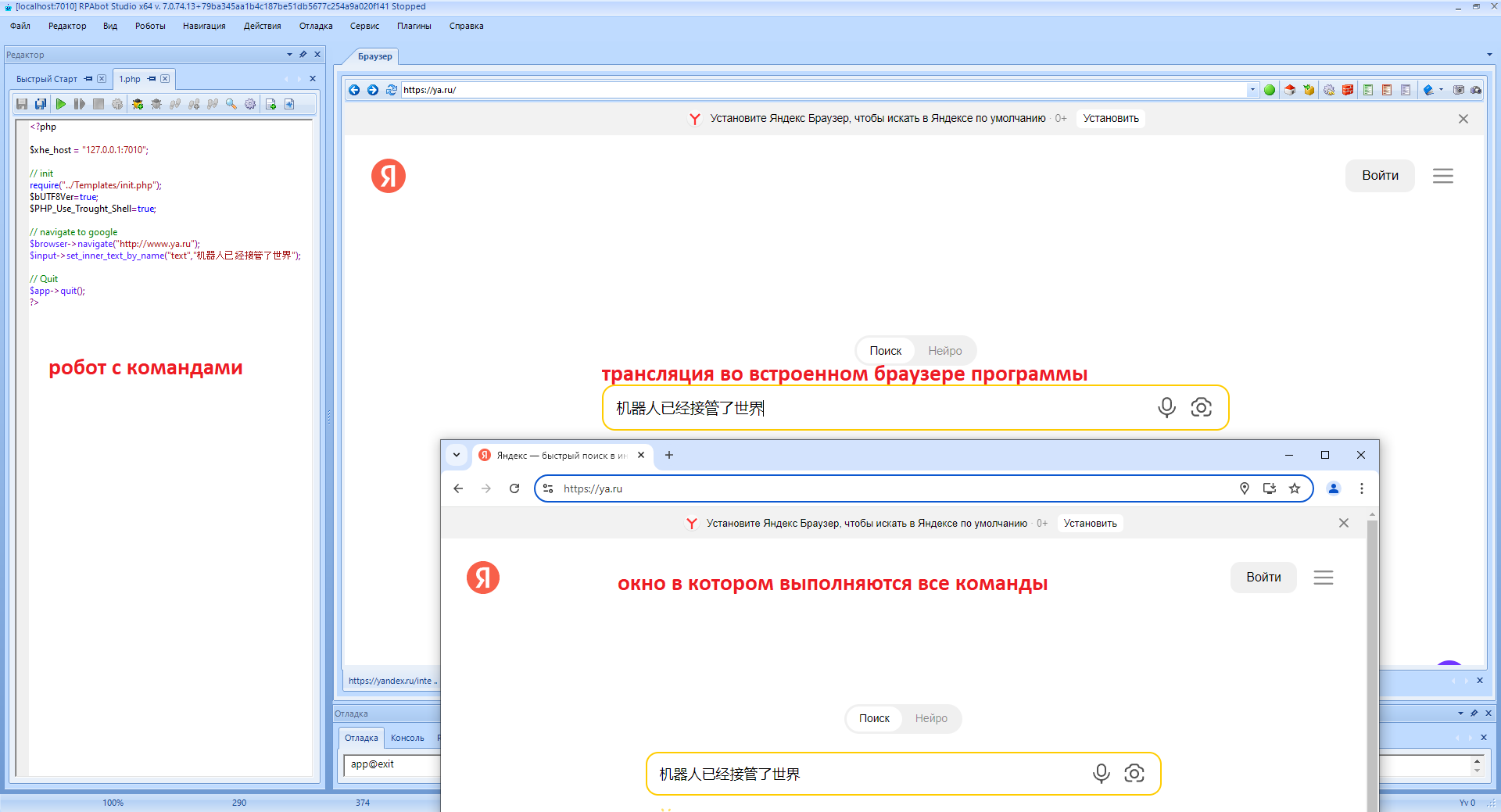Image resolution: width=1501 pixels, height=812 pixels.
Task: Click the green circle go icon
Action: pos(1270,90)
